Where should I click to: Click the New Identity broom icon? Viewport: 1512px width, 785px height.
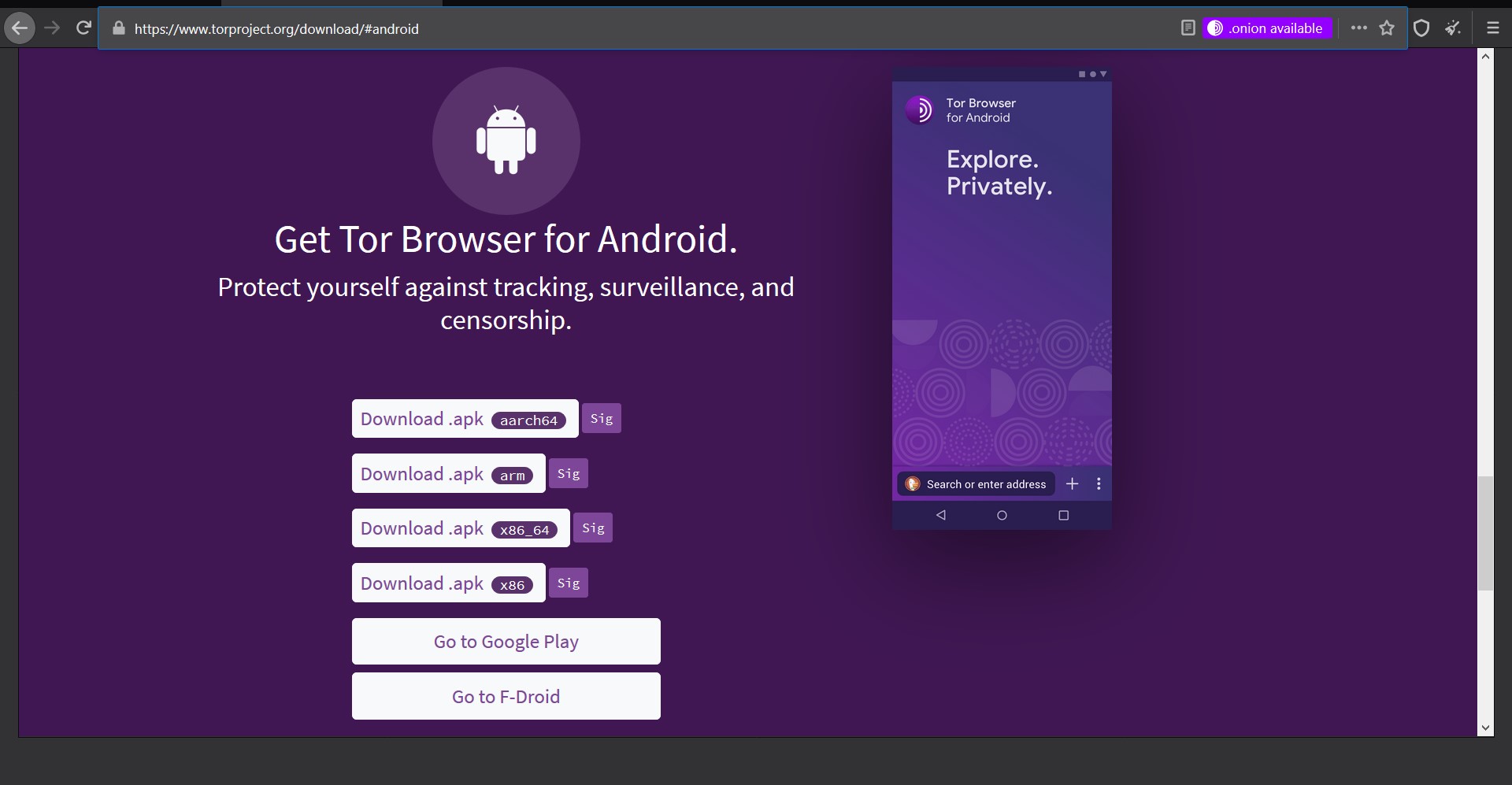[x=1453, y=28]
